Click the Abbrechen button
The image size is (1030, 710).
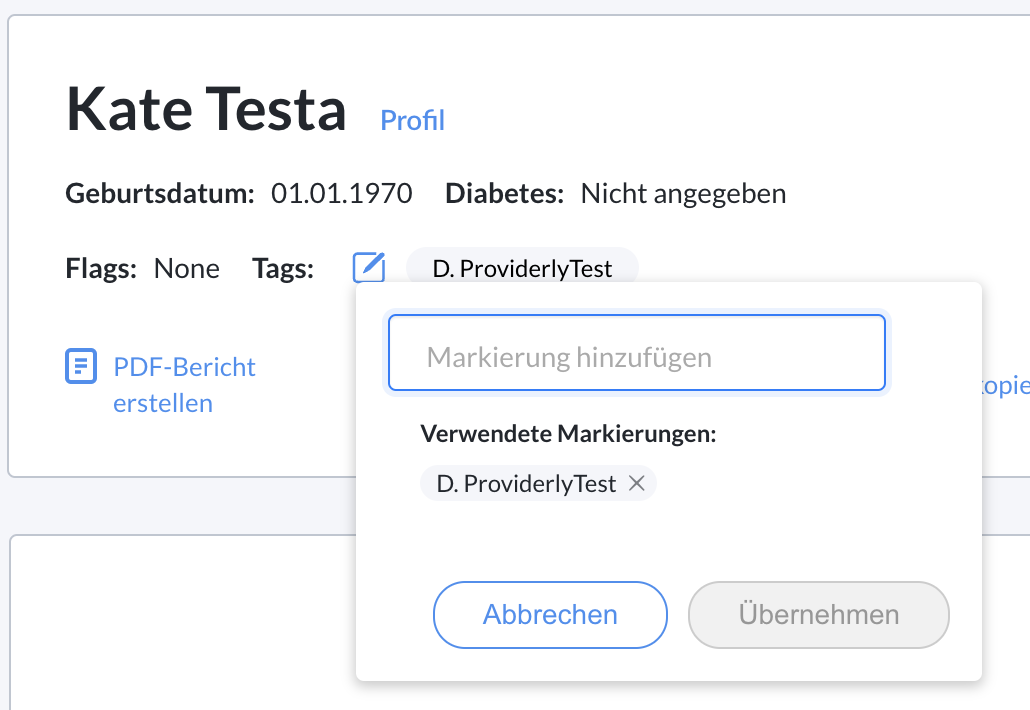(x=550, y=615)
